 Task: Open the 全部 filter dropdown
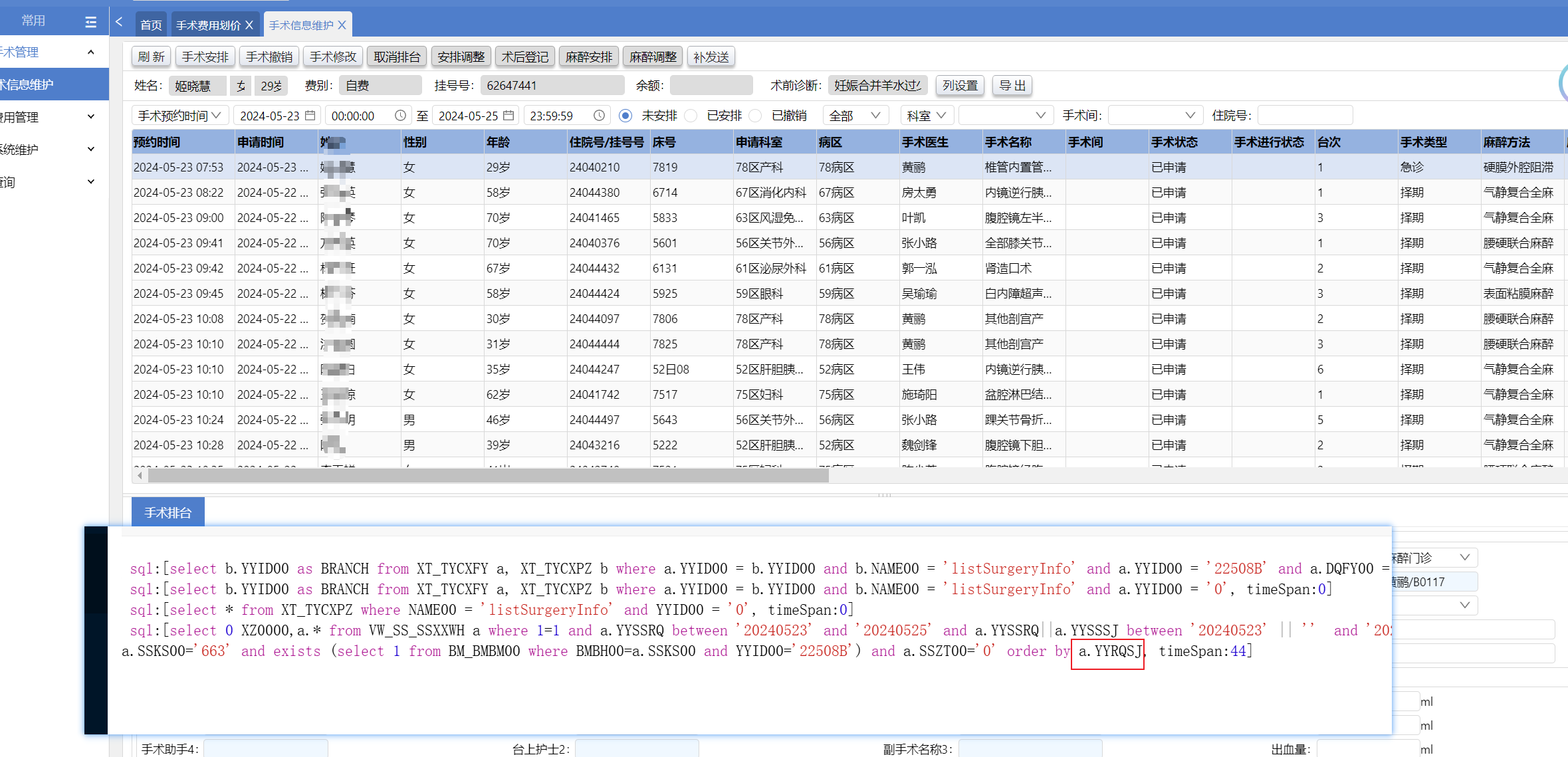(x=855, y=116)
